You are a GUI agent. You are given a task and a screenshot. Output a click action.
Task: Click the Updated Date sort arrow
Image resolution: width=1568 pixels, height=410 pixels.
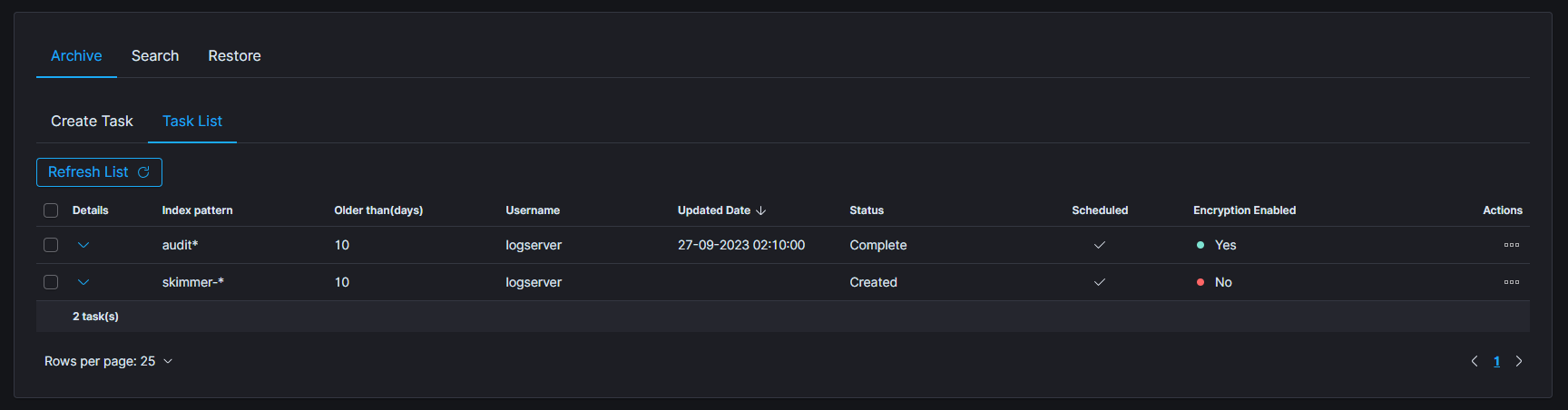coord(760,210)
